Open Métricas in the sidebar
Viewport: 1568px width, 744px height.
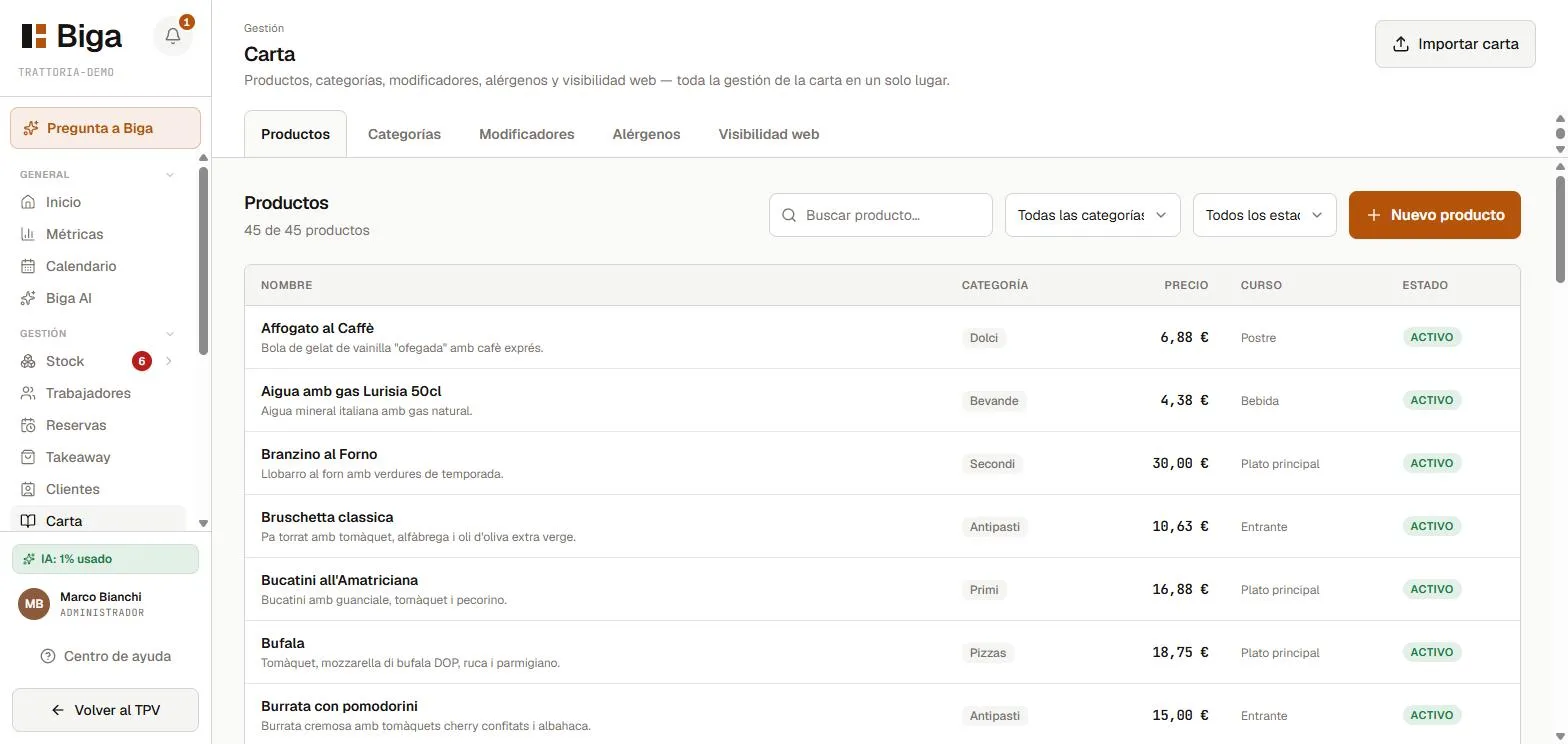pos(98,234)
